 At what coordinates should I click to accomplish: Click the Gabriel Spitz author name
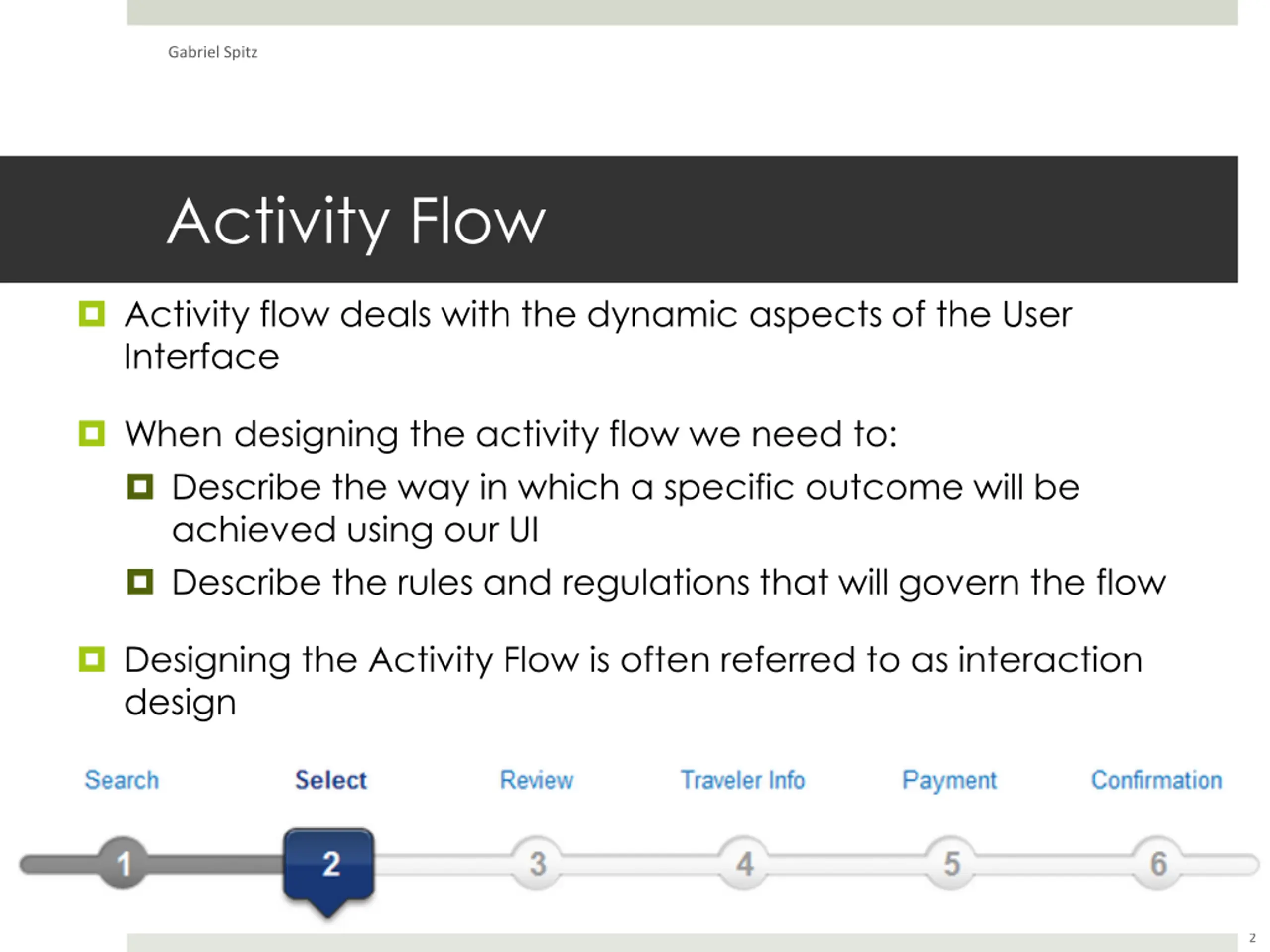click(212, 52)
